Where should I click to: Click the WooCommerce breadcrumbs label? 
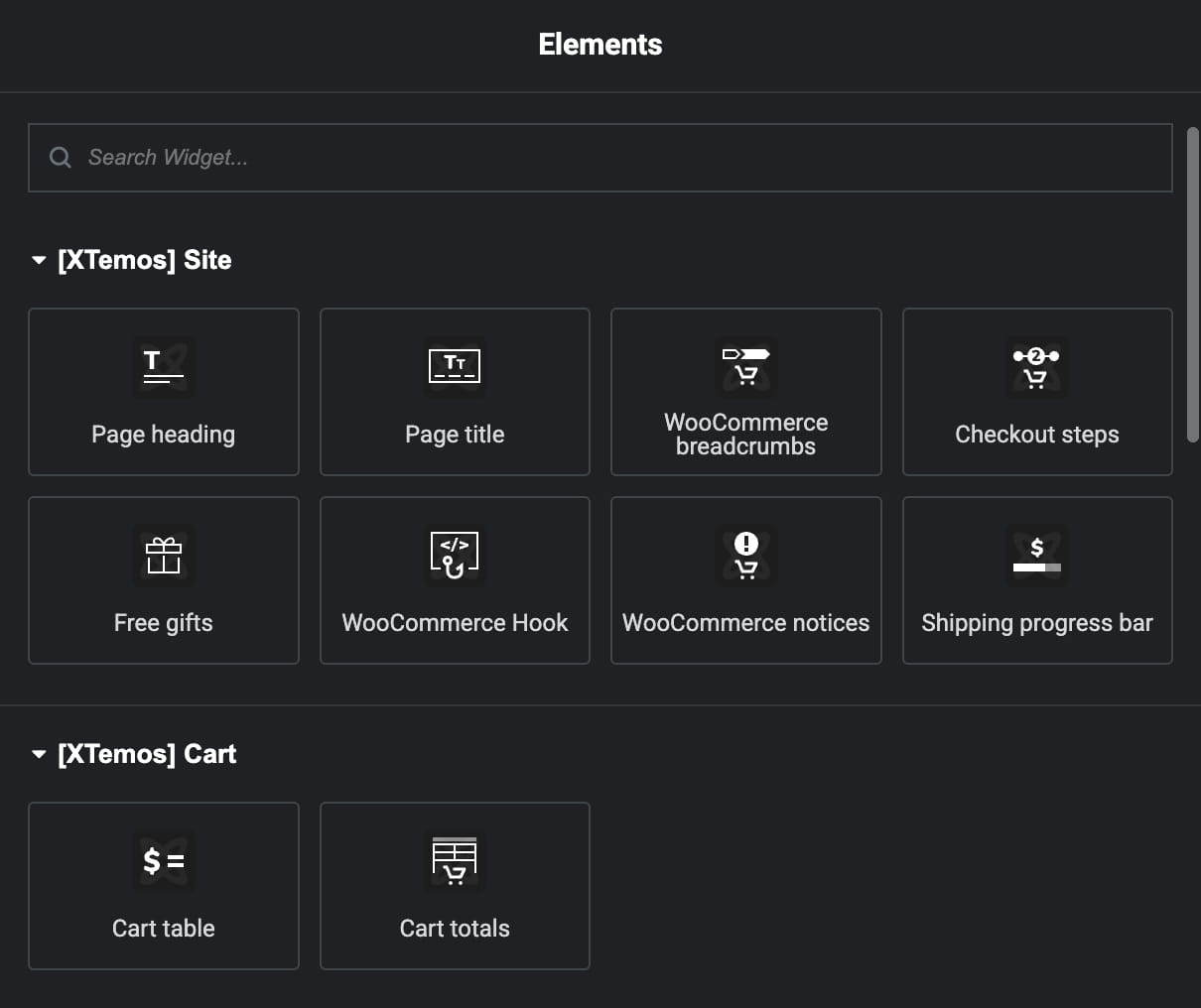746,435
